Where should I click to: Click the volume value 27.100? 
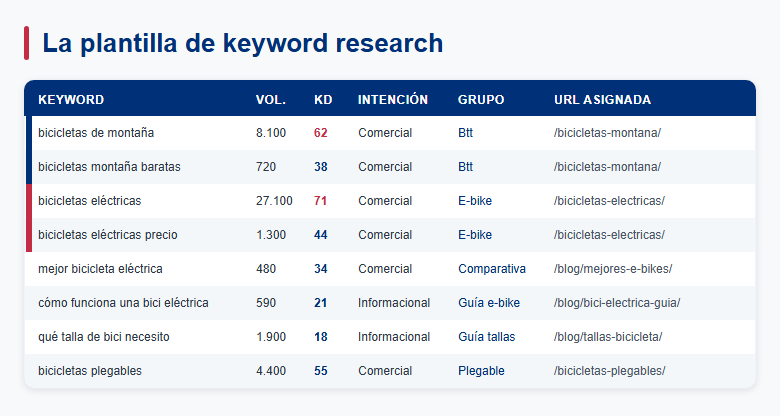(274, 201)
